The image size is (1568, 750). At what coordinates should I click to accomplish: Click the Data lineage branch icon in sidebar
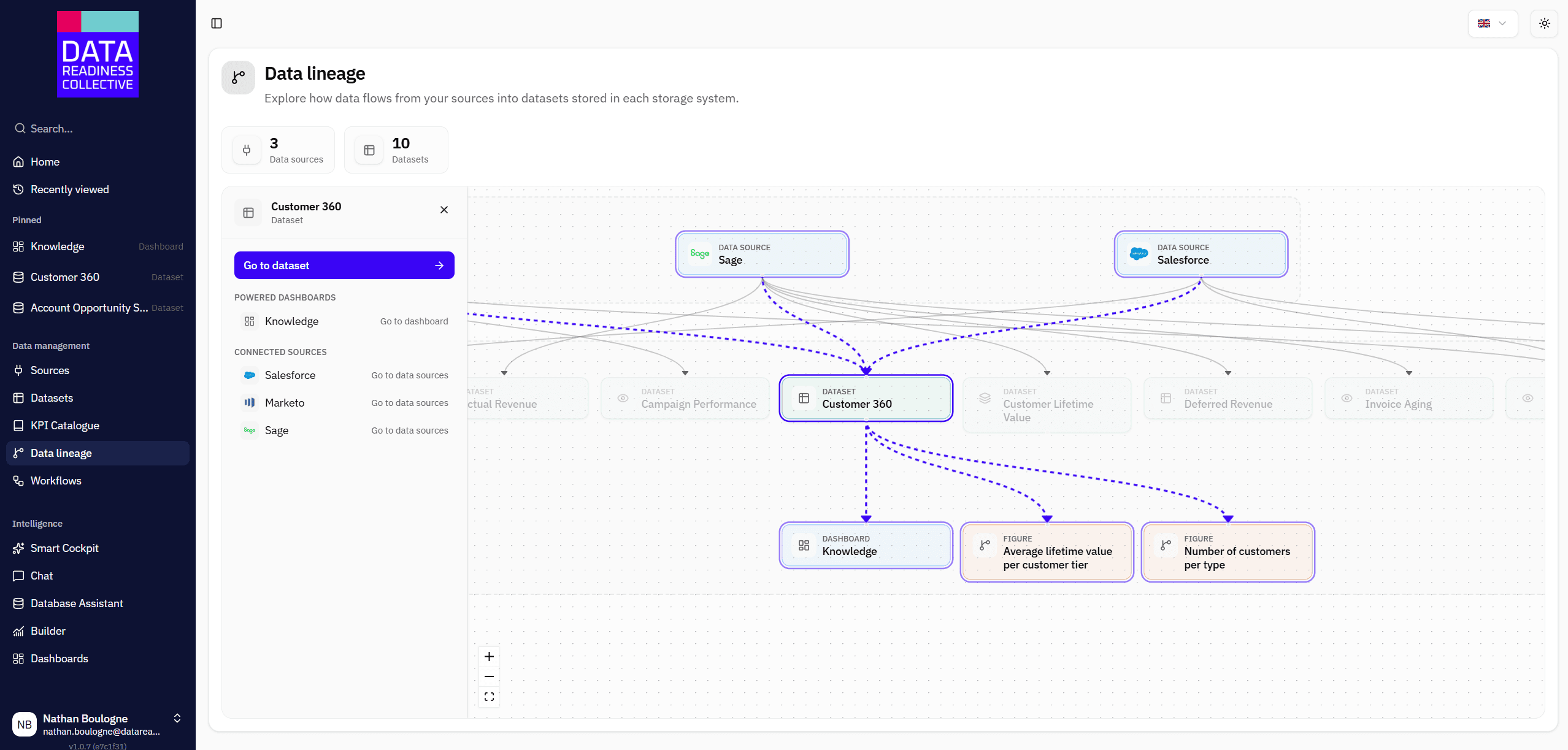18,453
